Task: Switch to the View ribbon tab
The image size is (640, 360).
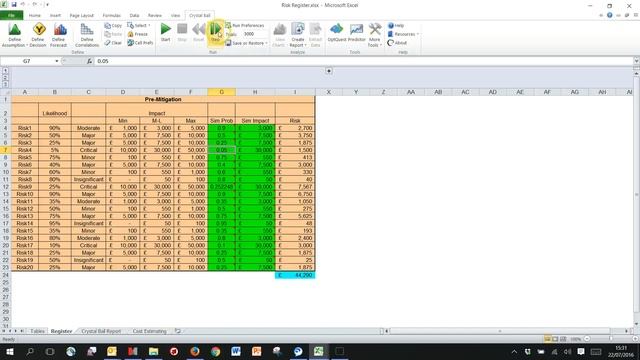Action: tap(176, 15)
